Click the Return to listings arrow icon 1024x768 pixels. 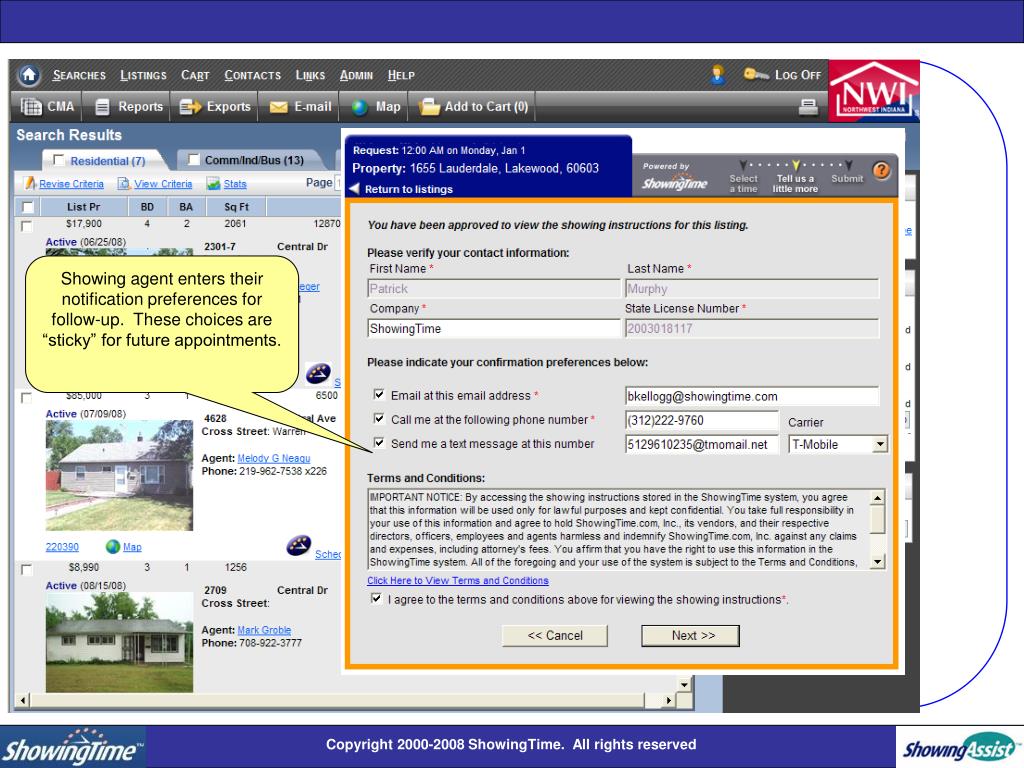point(355,189)
